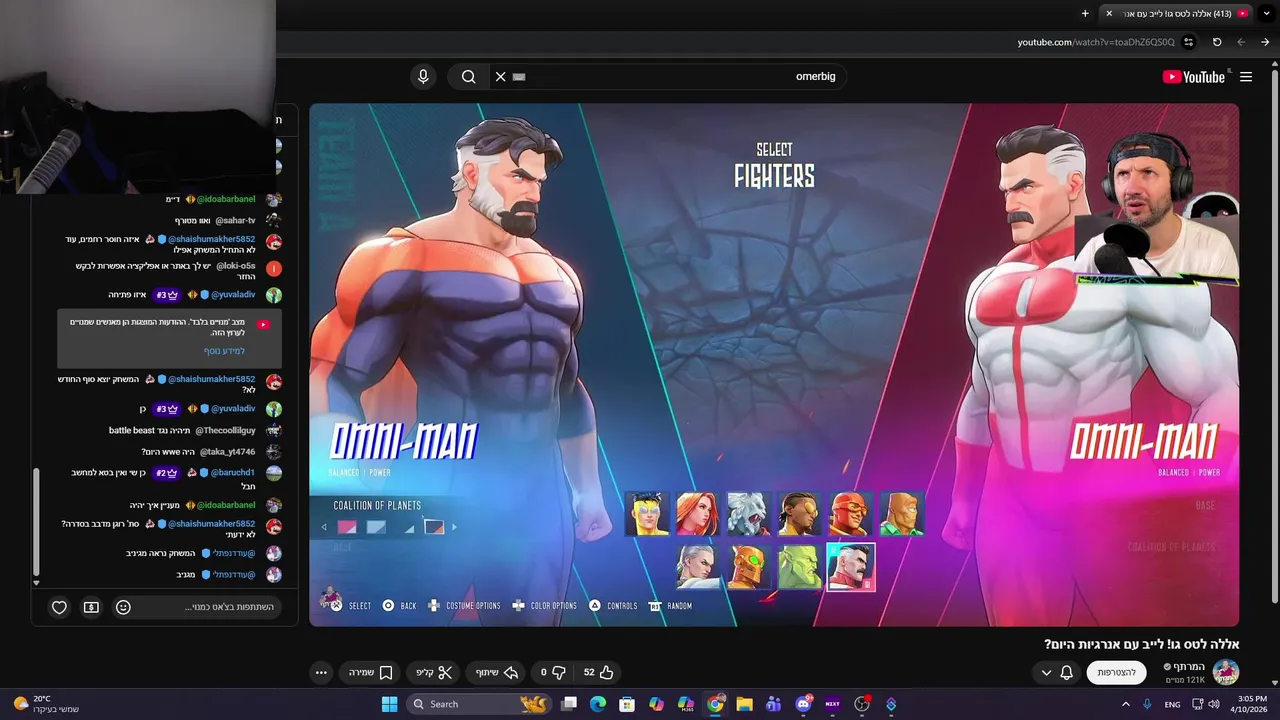Click the YouTube search magnifier button
Viewport: 1280px width, 720px height.
point(468,77)
